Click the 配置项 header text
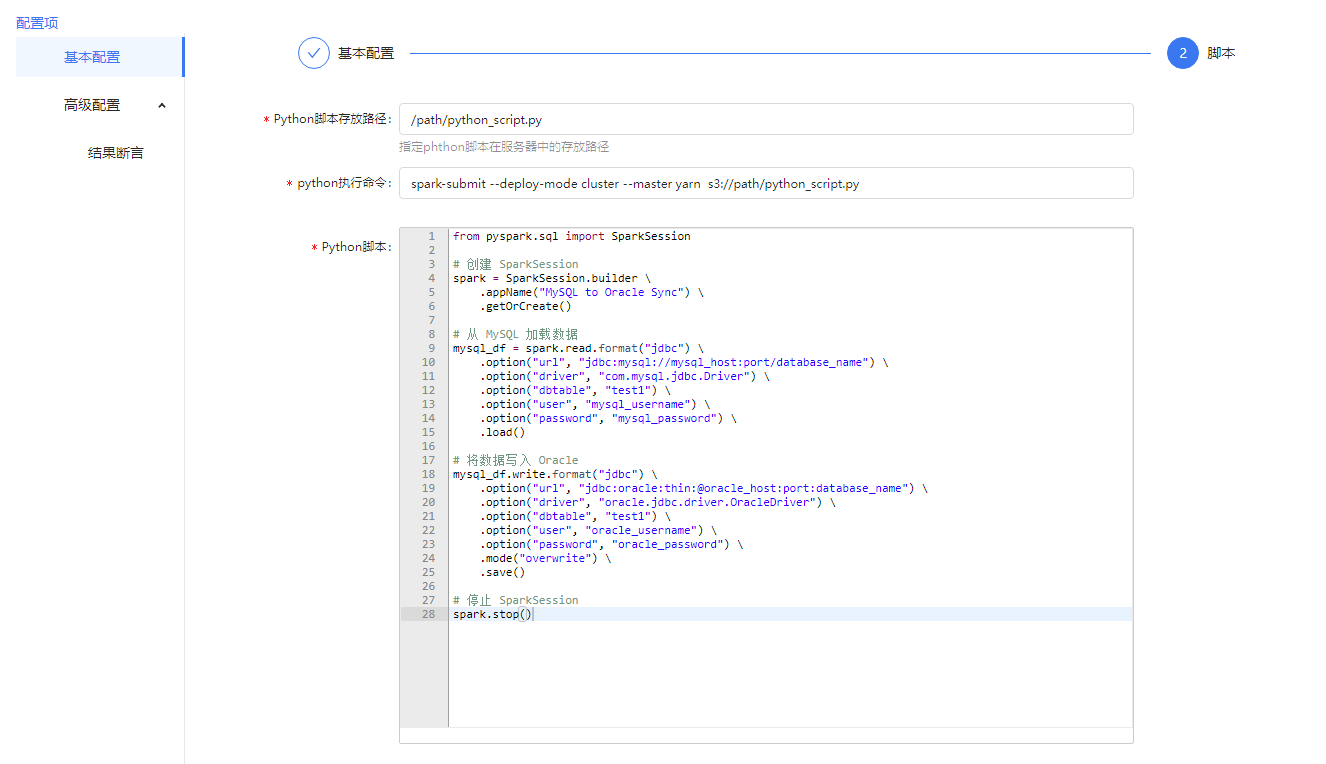This screenshot has width=1326, height=764. click(37, 22)
